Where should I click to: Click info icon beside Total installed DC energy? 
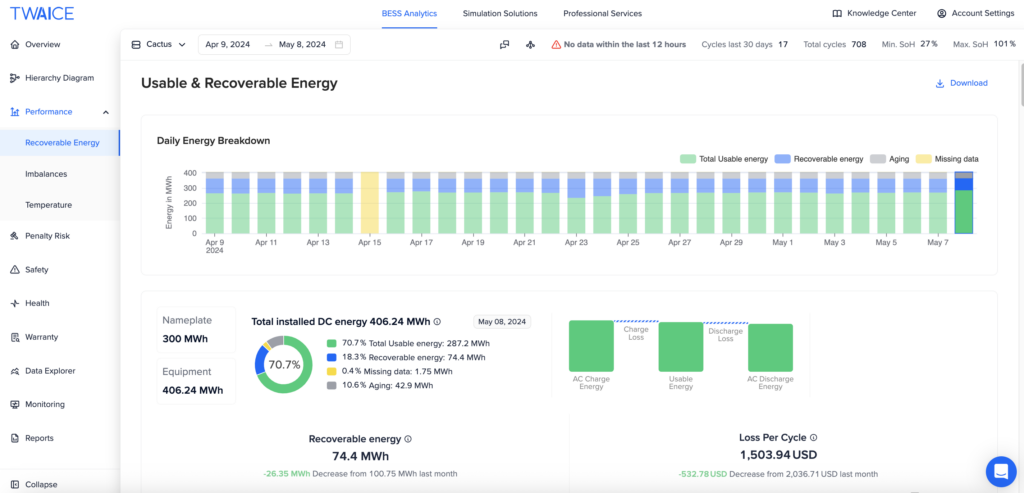[437, 321]
